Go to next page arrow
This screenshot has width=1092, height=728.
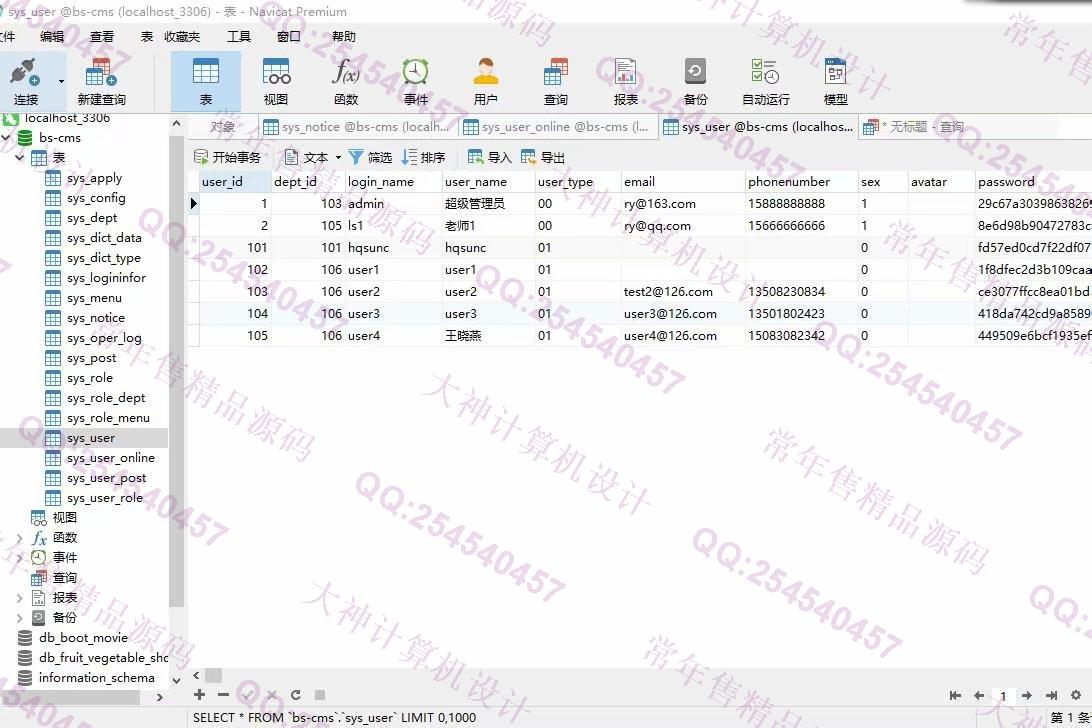point(1027,695)
